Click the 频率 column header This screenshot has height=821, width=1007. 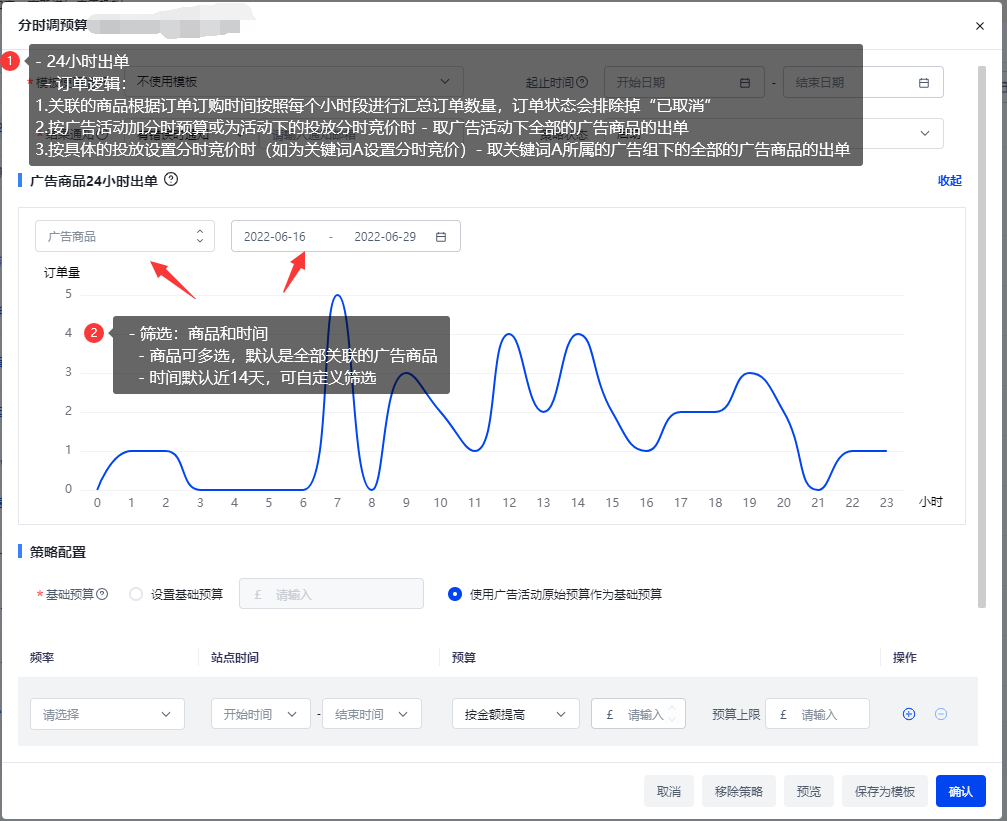point(42,657)
